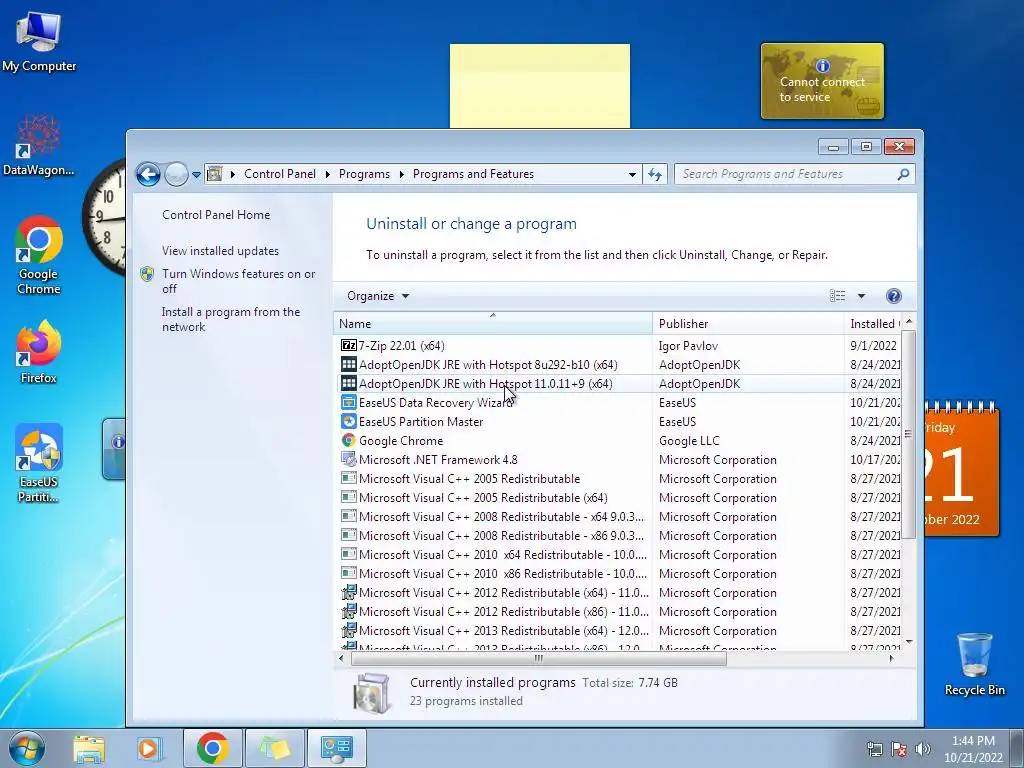Open Control Panel Home link

[216, 215]
